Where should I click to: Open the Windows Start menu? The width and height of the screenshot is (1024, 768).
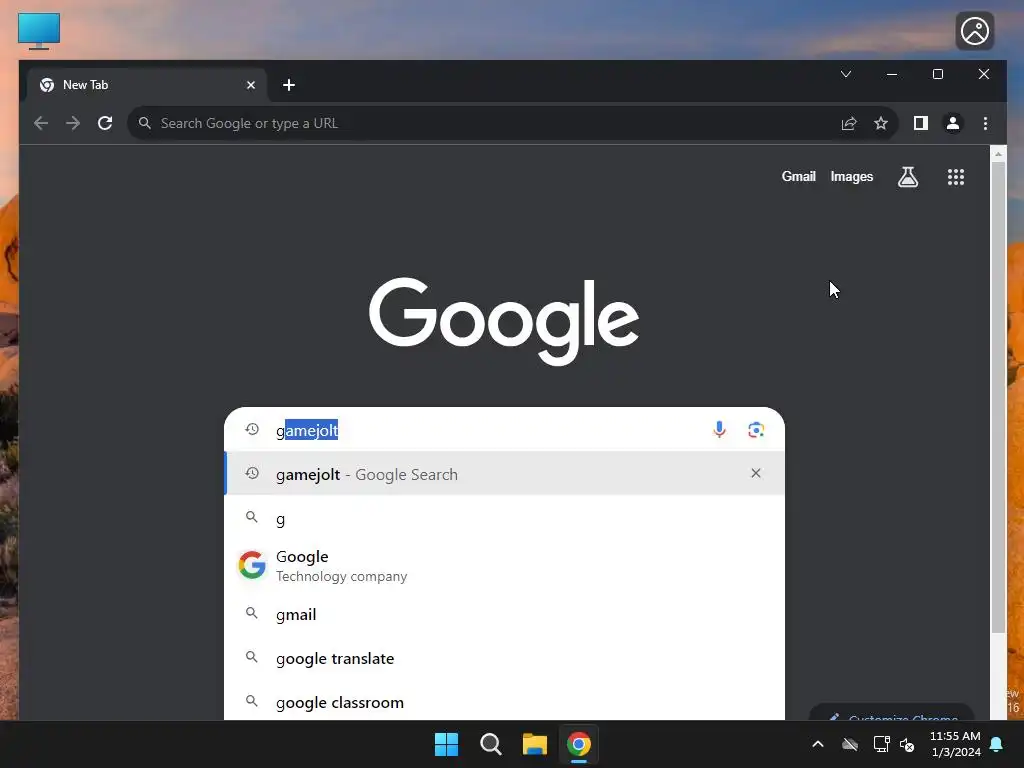pos(447,744)
